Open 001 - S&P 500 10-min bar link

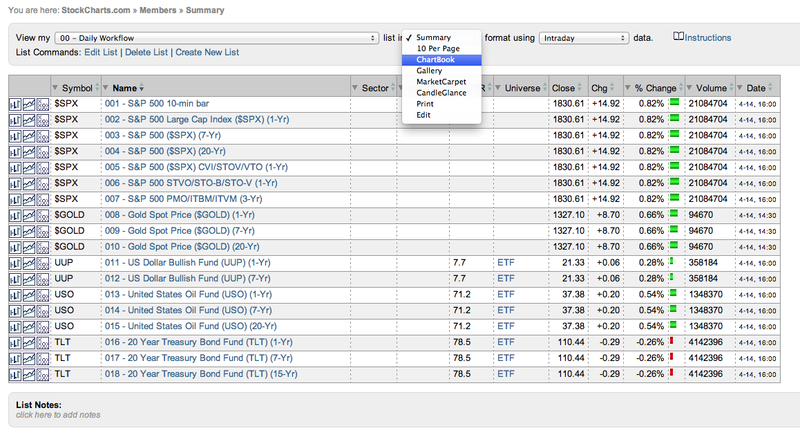tap(157, 104)
